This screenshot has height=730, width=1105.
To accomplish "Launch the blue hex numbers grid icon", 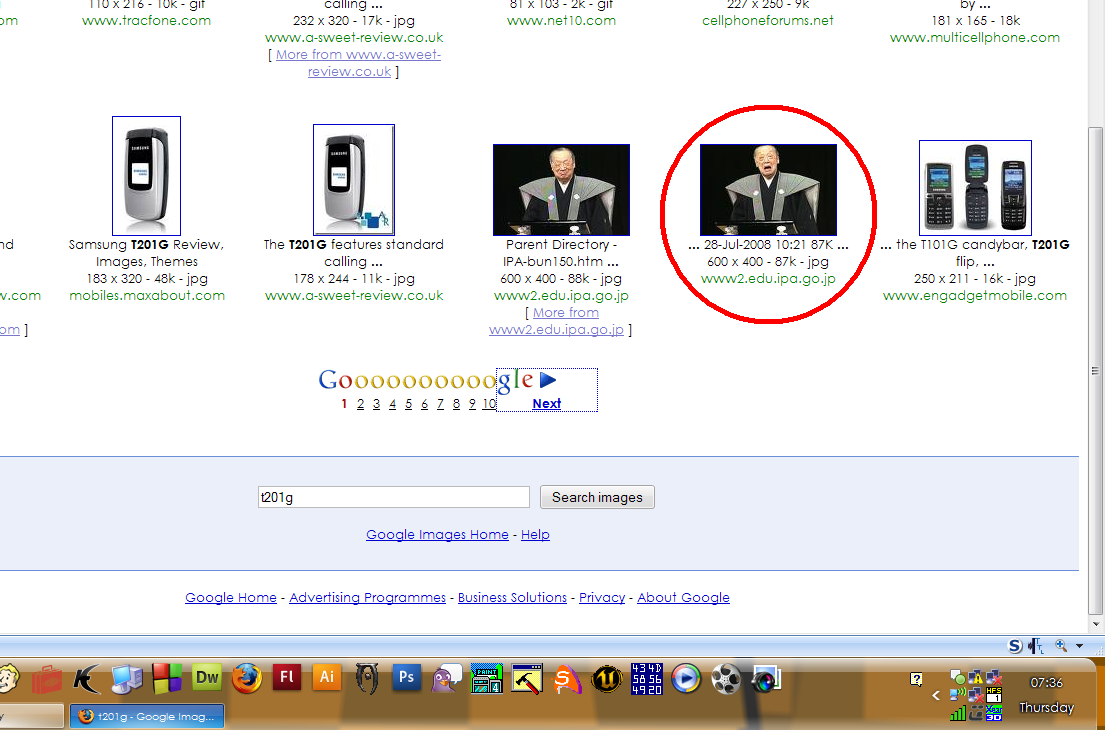I will point(646,679).
